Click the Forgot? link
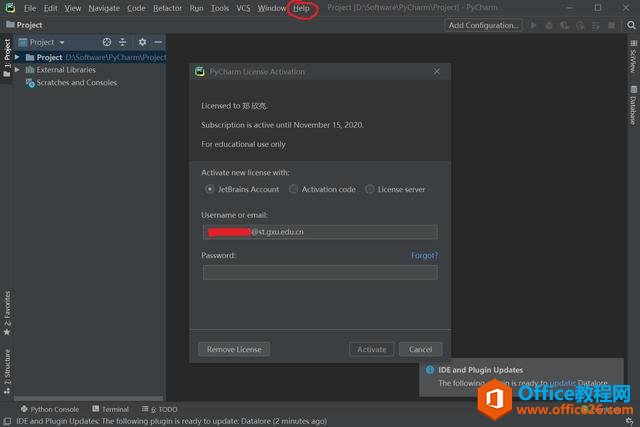The image size is (640, 427). pyautogui.click(x=424, y=256)
